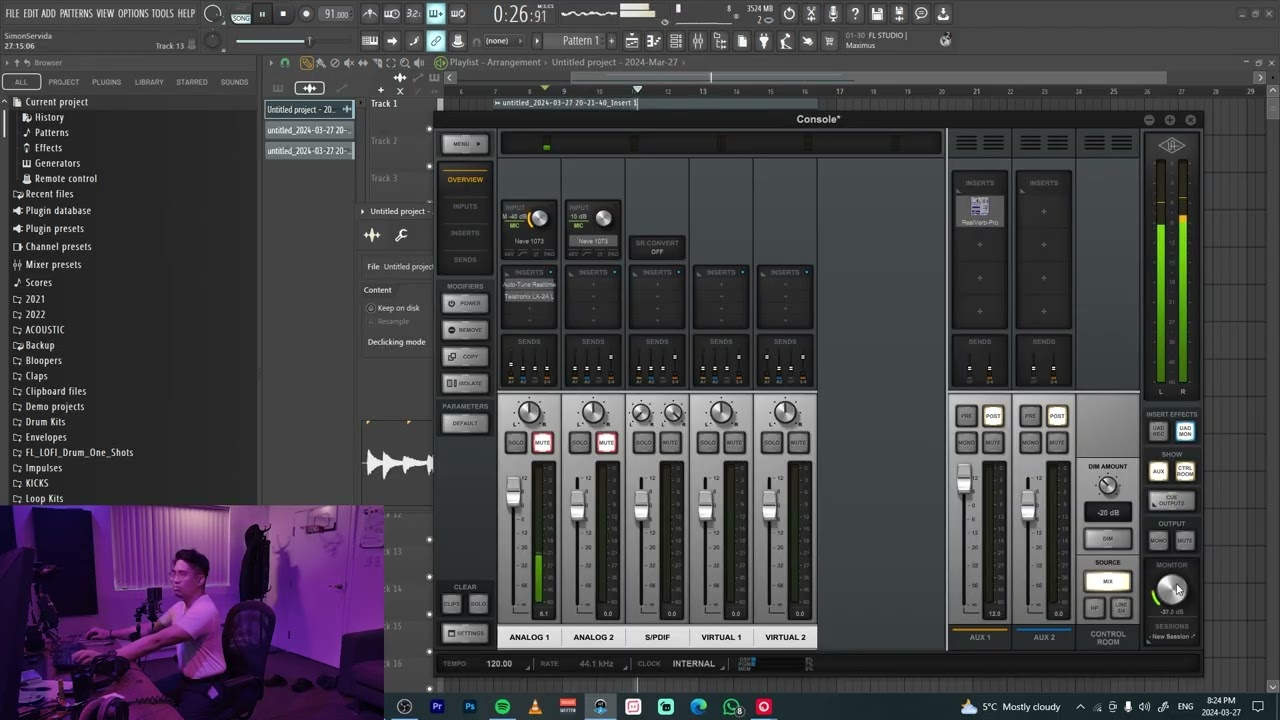1280x720 pixels.
Task: Toggle Song mode in transport panel
Action: (x=241, y=17)
